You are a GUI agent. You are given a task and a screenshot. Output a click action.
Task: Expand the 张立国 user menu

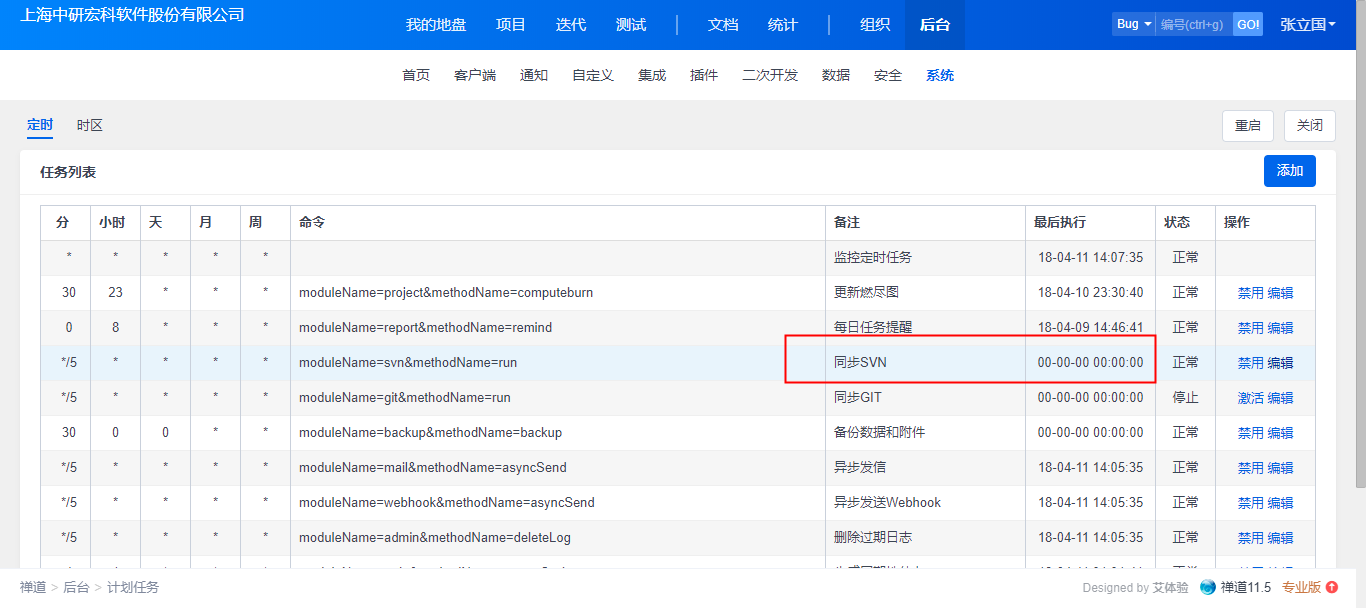(x=1308, y=25)
